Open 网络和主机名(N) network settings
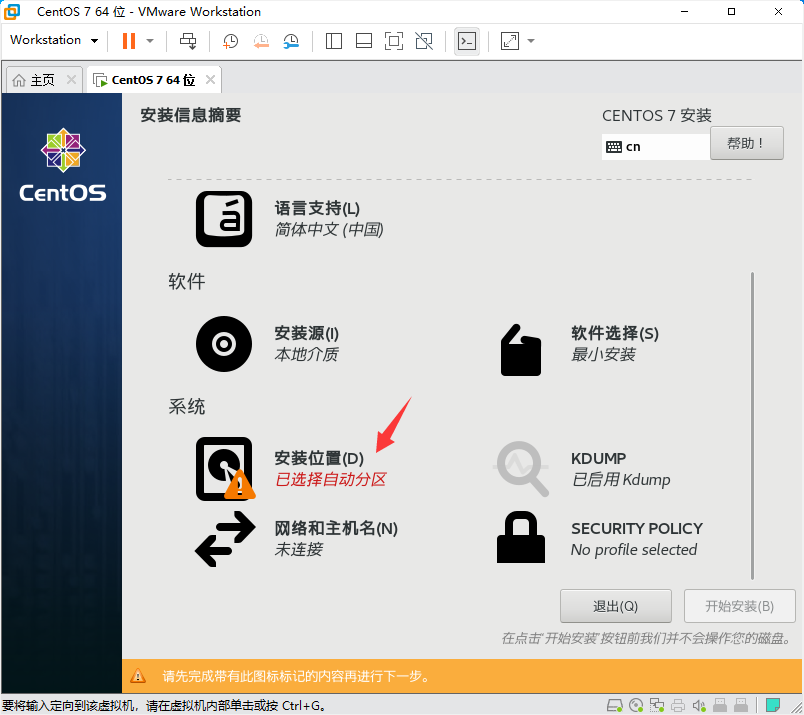The width and height of the screenshot is (804, 715). [296, 539]
